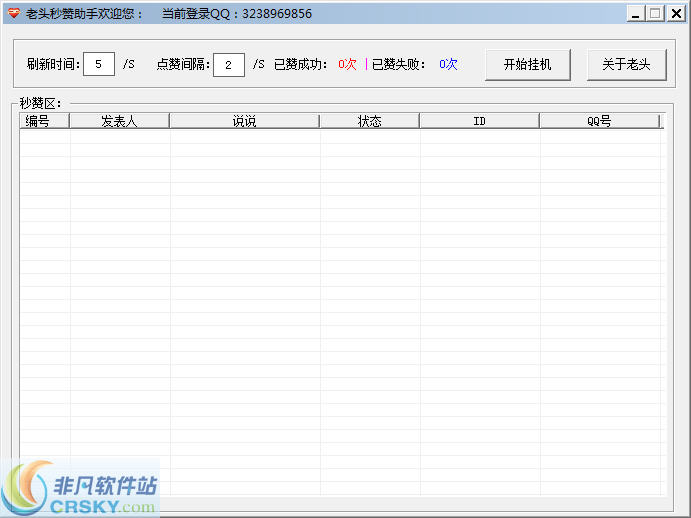Click the 秒赞区 group label

click(x=41, y=104)
